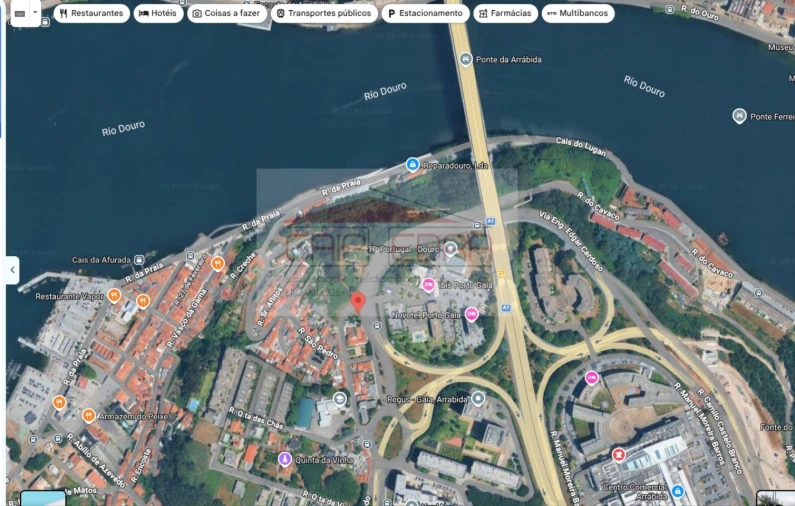Click restaurant marker left of Armazém do Peixe
Viewport: 795px width, 506px height.
59,403
